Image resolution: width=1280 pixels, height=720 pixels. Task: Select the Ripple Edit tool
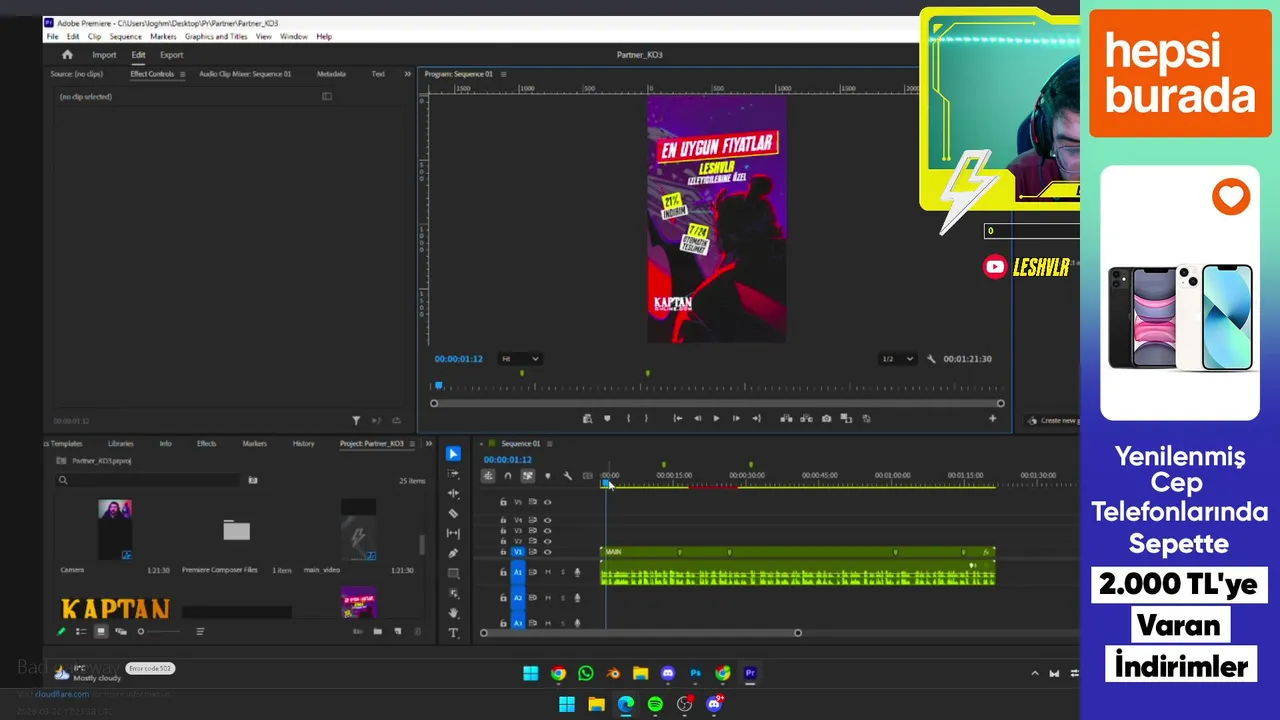click(x=453, y=493)
